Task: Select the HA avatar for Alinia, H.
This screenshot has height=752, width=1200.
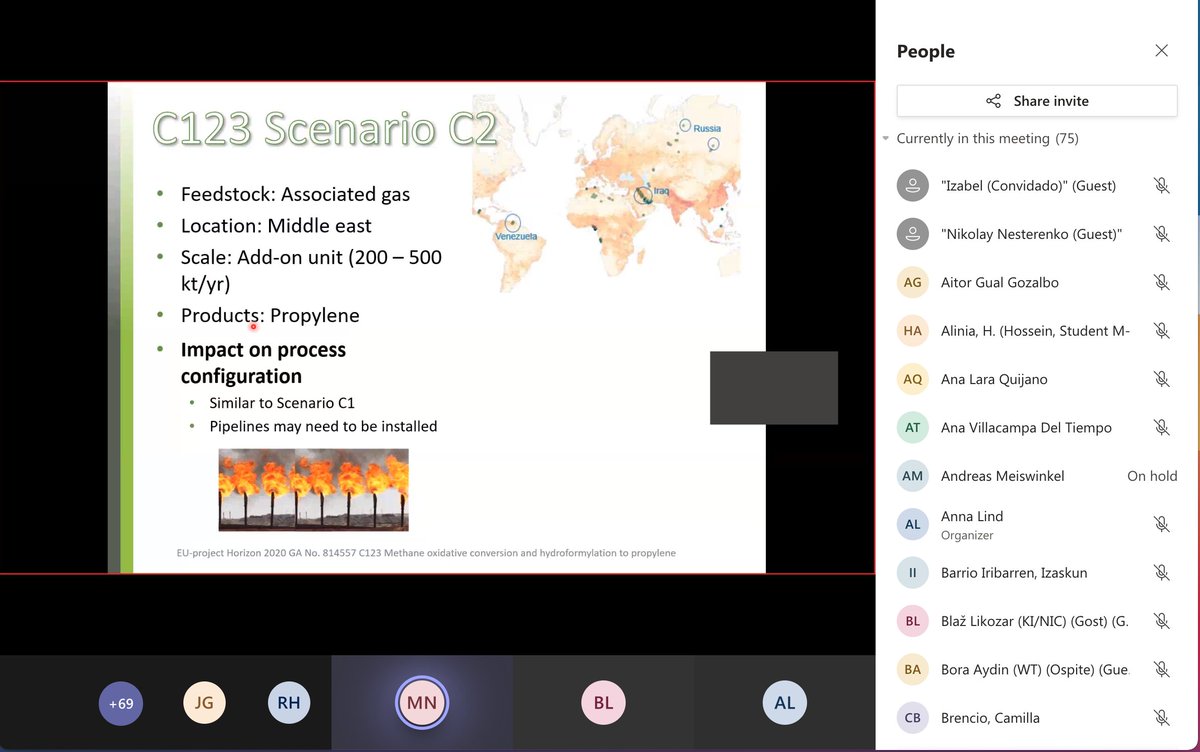Action: pyautogui.click(x=913, y=331)
